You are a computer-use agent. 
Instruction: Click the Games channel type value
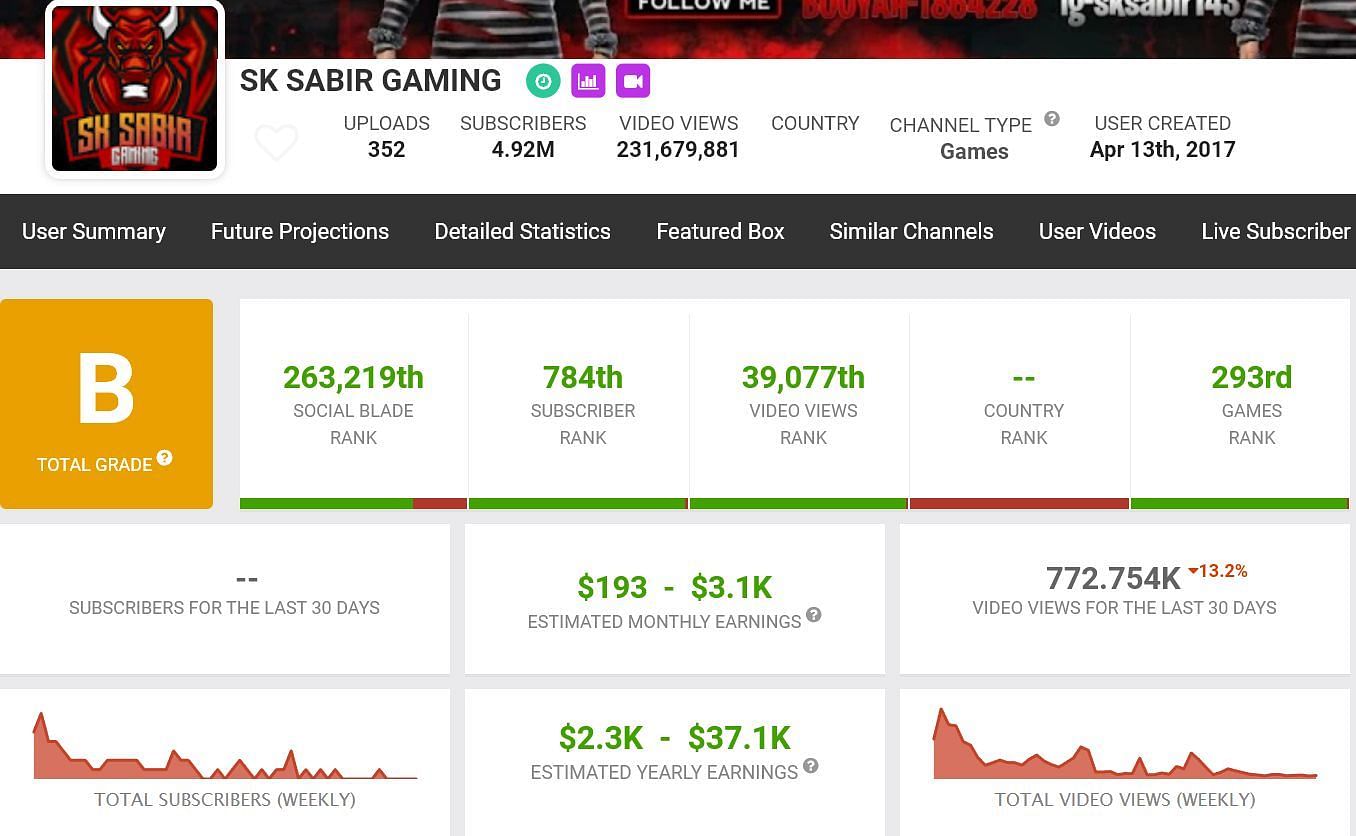[974, 152]
